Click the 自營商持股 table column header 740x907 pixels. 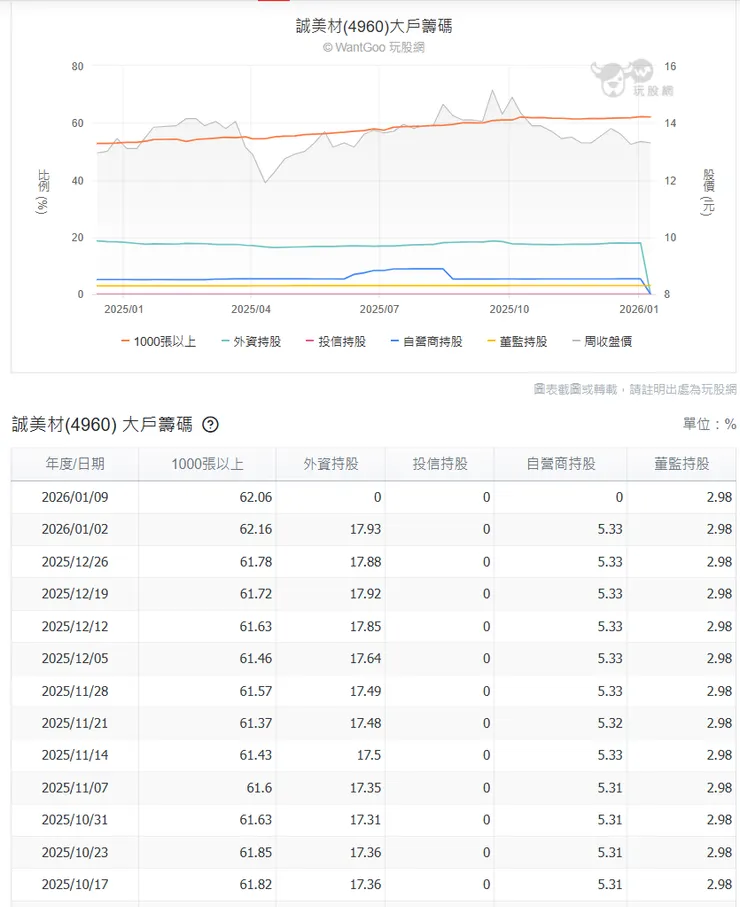tap(561, 464)
